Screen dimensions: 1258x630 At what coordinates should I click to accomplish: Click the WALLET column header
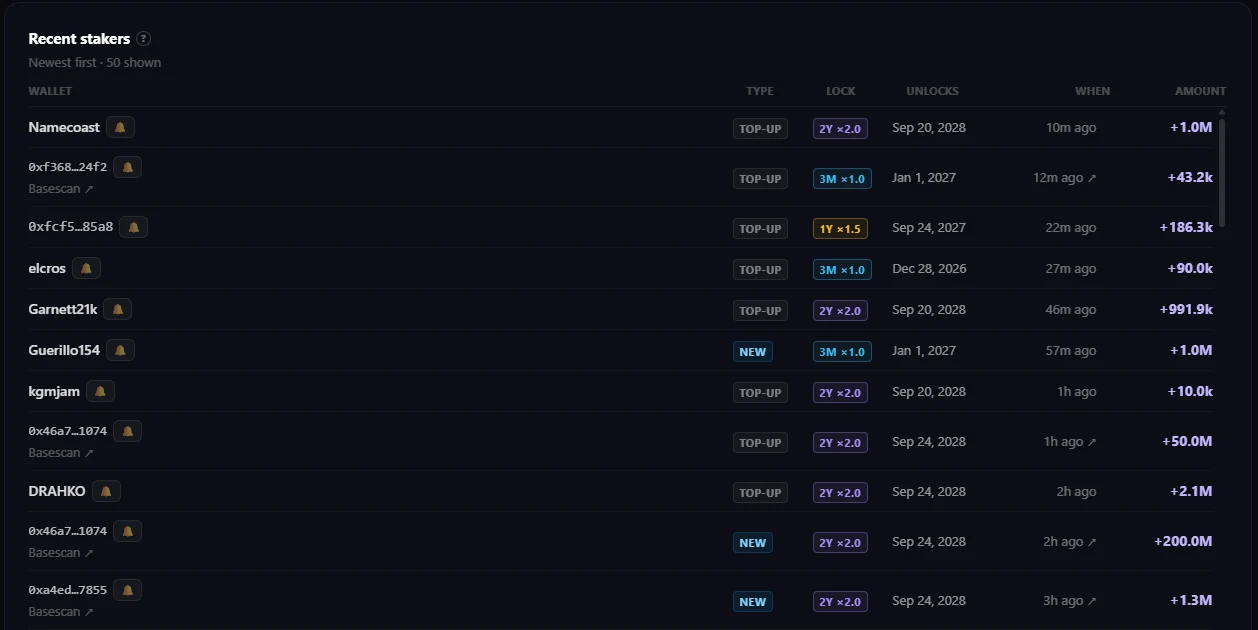pyautogui.click(x=50, y=91)
